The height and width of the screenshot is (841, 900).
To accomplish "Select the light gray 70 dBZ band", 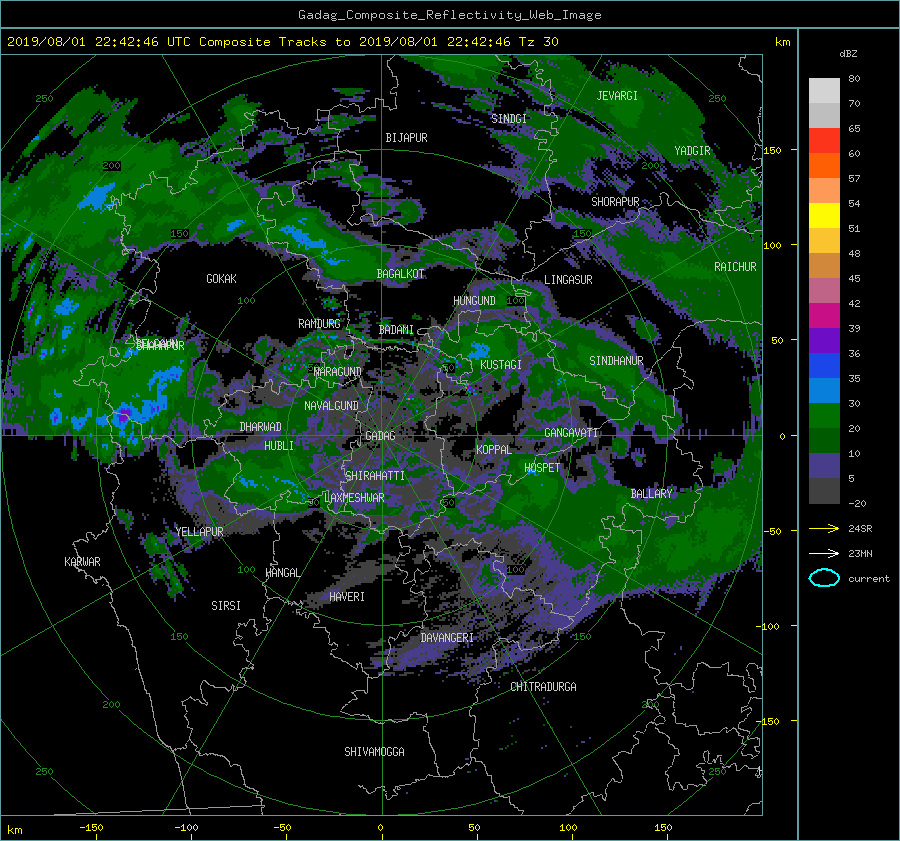I will 824,91.
